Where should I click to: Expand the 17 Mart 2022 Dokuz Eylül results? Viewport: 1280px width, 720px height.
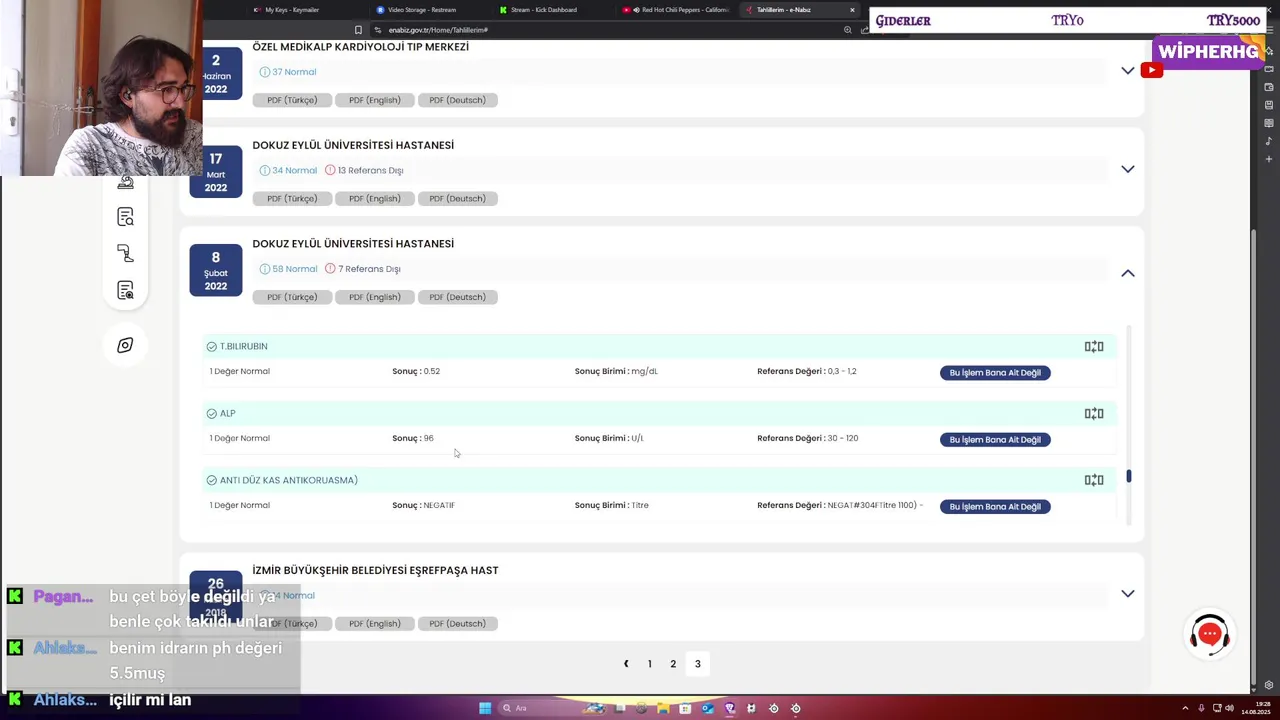[1127, 169]
